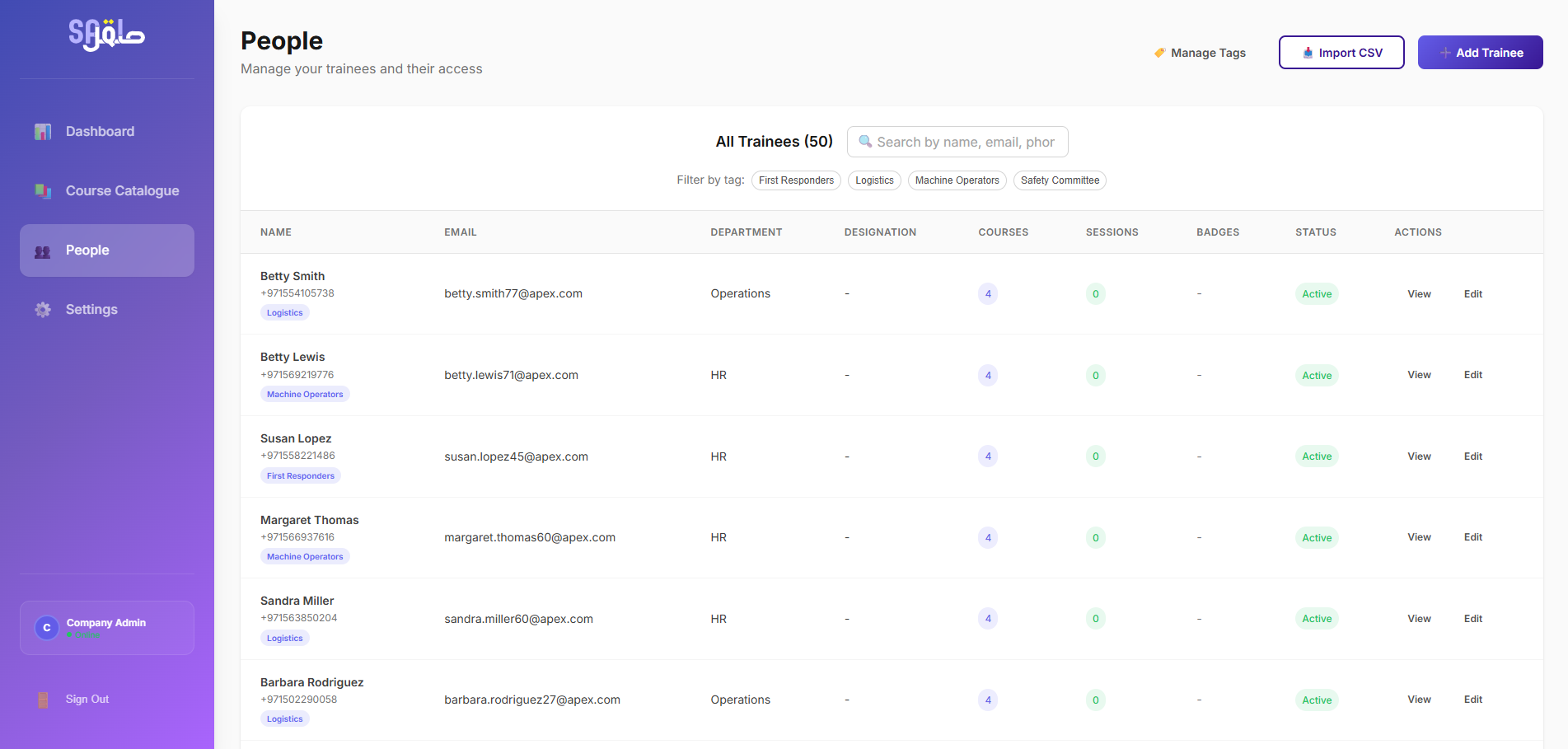Click the search magnifier icon
Viewport: 1568px width, 749px height.
(865, 142)
